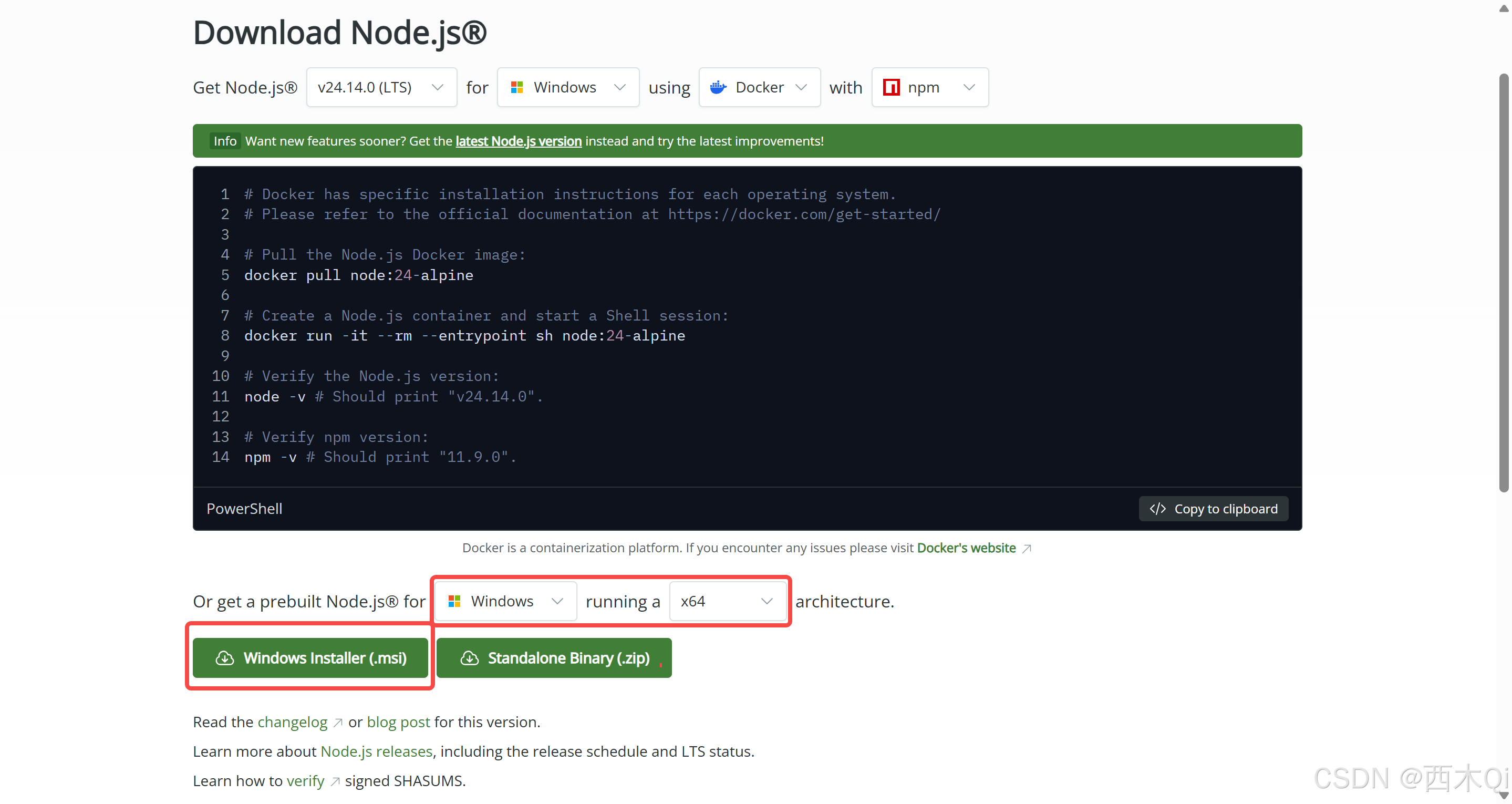
Task: Open the npm package manager dropdown
Action: pyautogui.click(x=930, y=88)
